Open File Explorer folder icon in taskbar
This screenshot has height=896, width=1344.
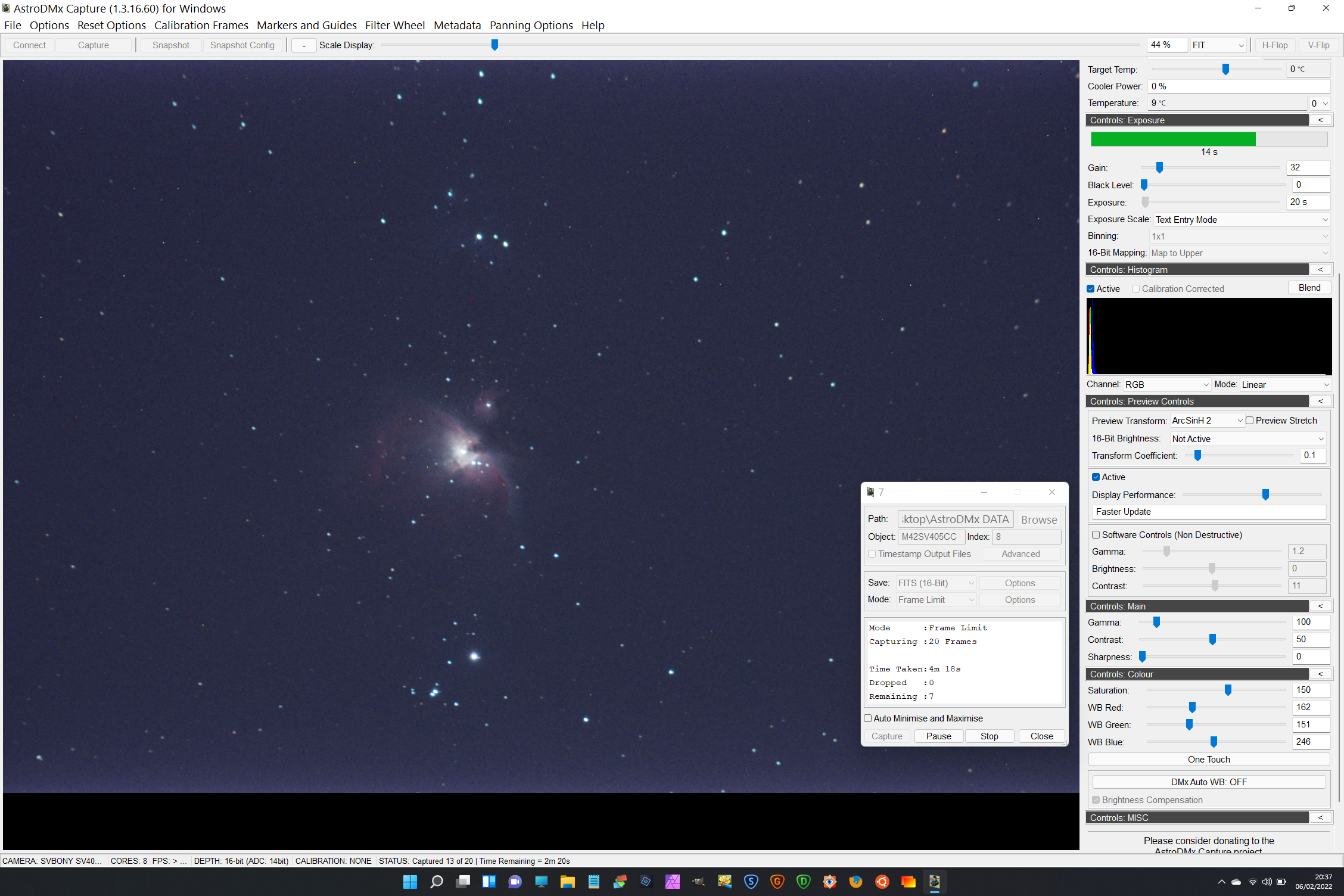point(567,882)
